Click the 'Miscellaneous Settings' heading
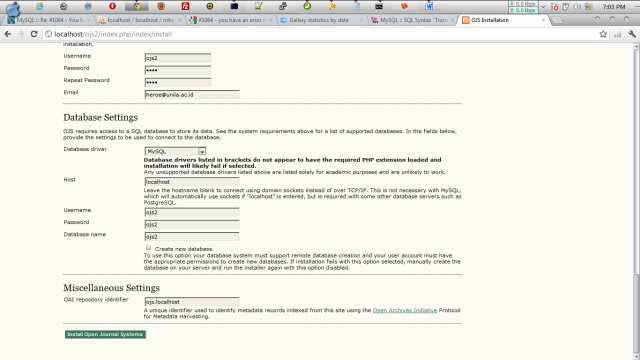640x360 pixels. click(x=111, y=288)
